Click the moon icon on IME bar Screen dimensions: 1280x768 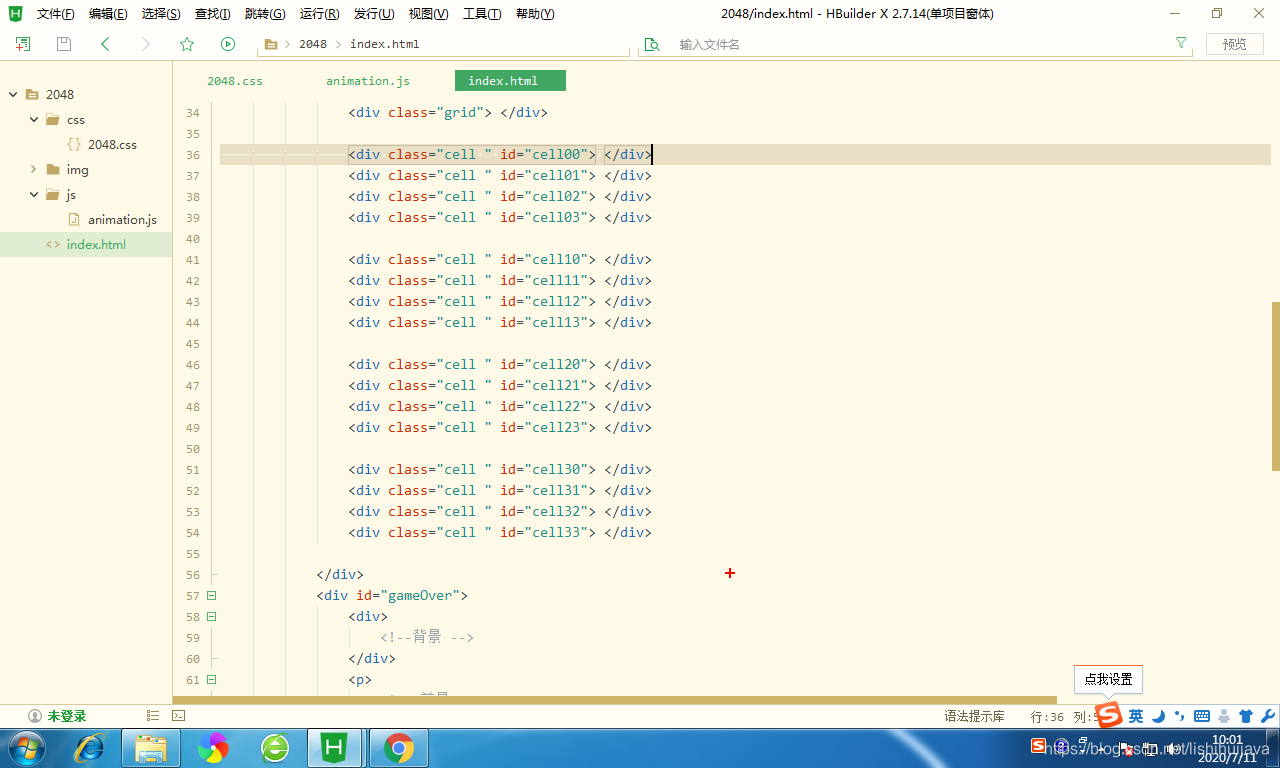[x=1158, y=716]
